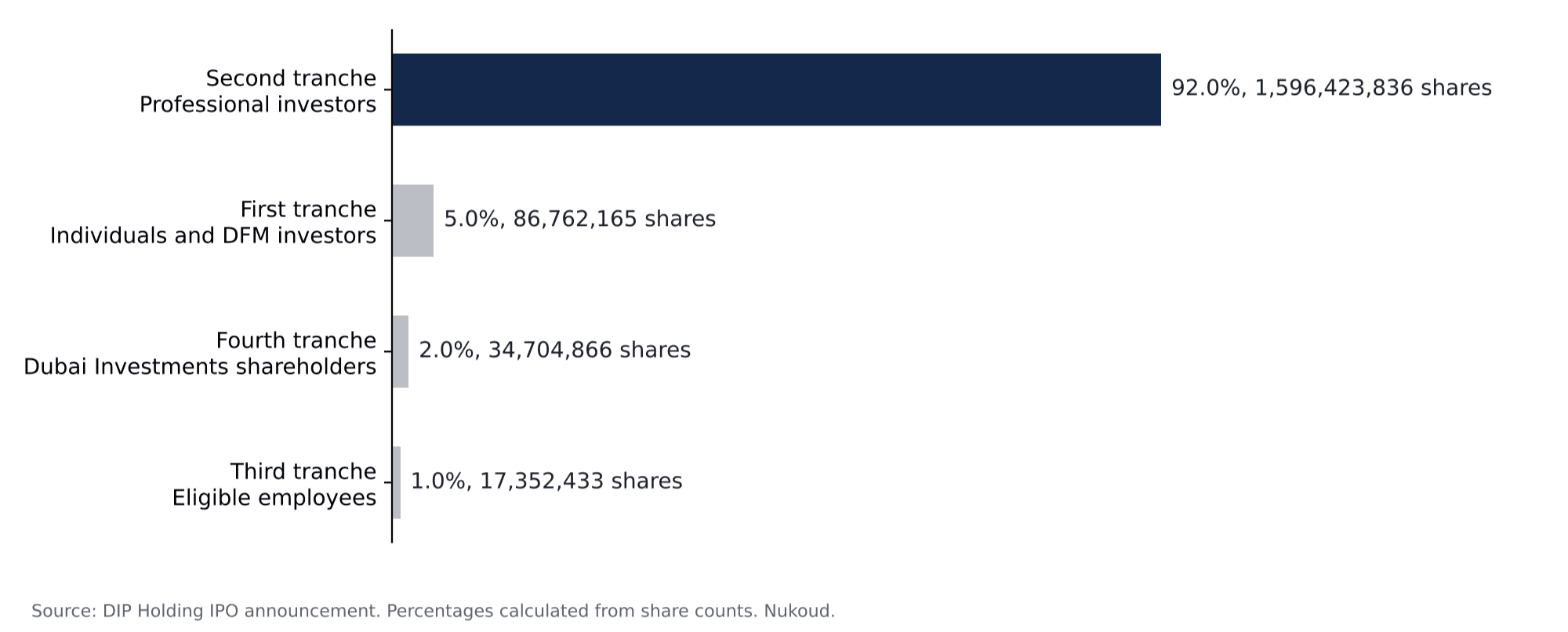Click the Fourth tranche axis label
The height and width of the screenshot is (632, 1568).
point(296,340)
